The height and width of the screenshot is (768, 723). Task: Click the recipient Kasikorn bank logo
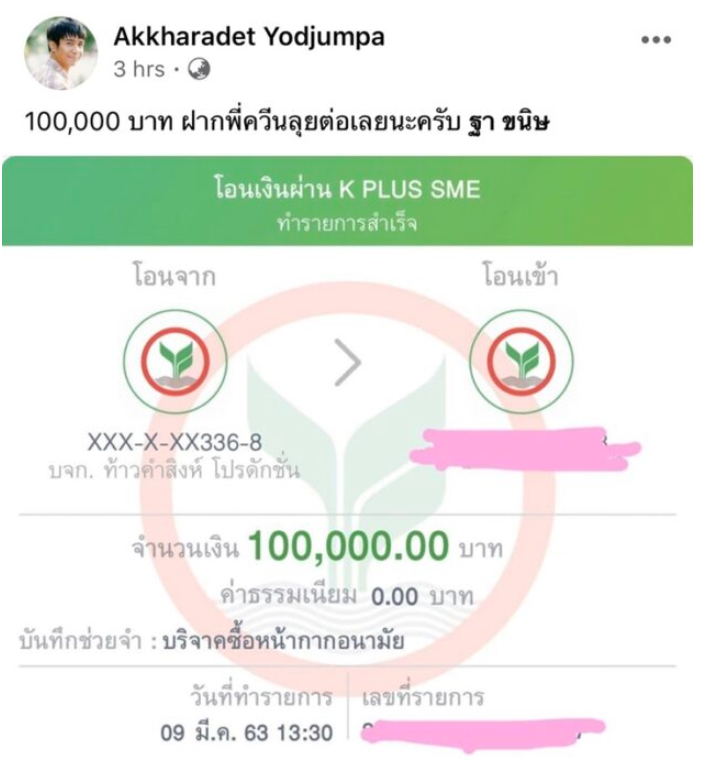(521, 361)
